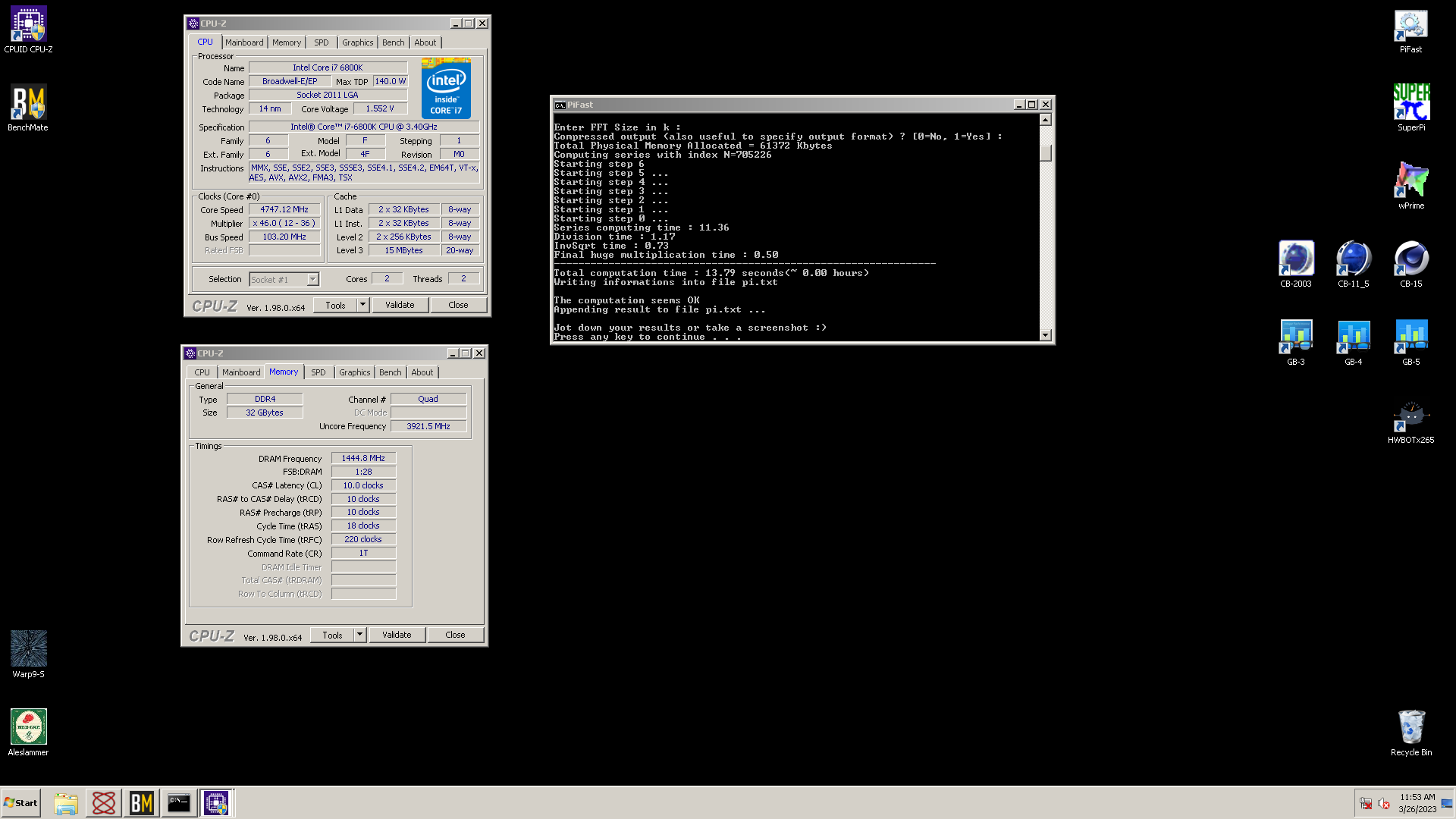
Task: Switch to command prompt taskbar icon
Action: click(x=179, y=803)
